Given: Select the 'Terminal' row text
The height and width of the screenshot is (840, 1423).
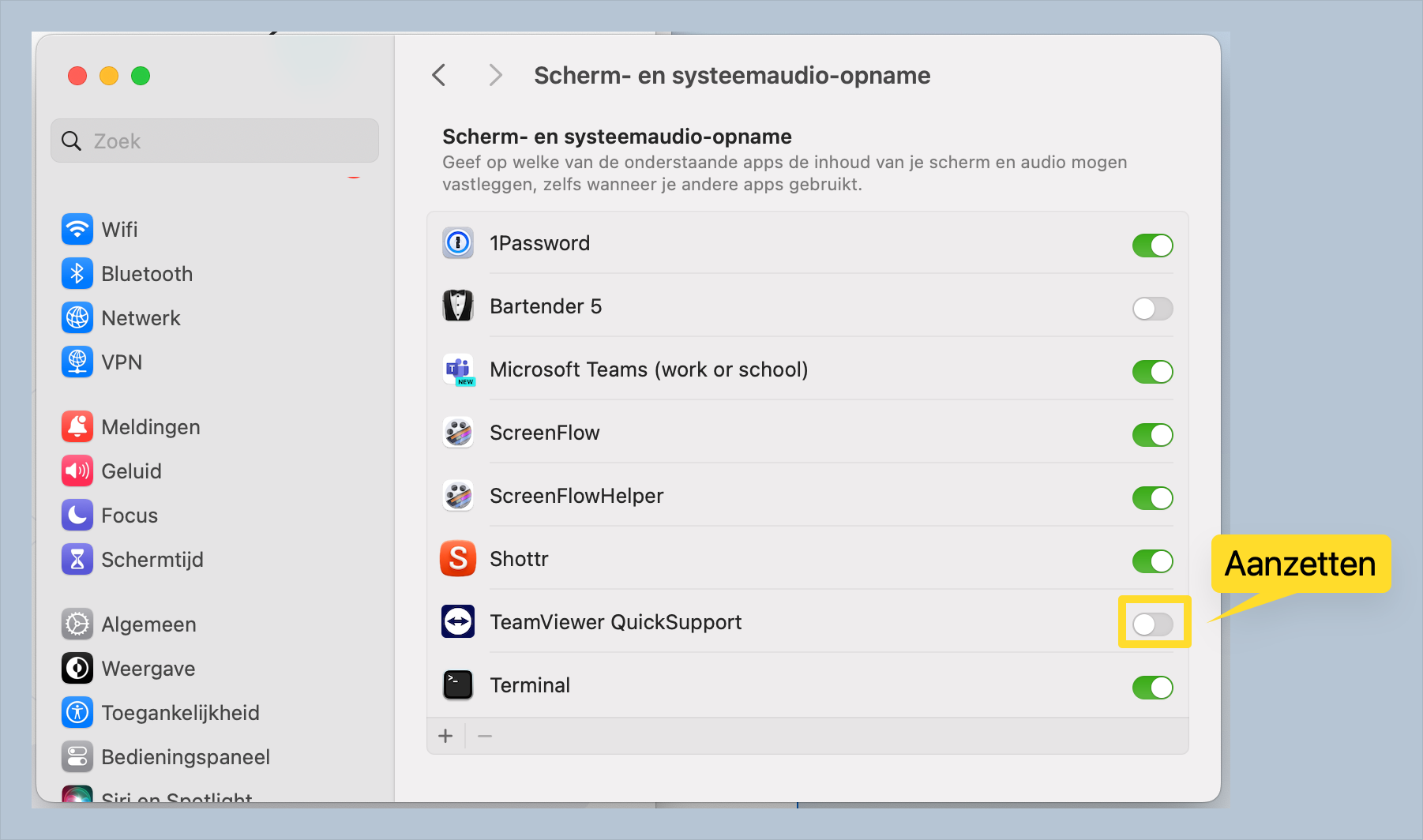Looking at the screenshot, I should click(530, 685).
